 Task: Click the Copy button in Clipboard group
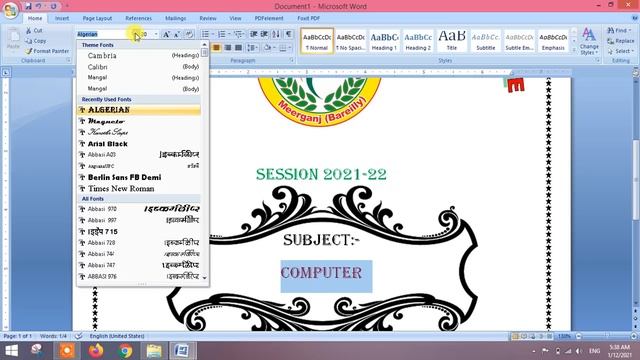[x=36, y=41]
